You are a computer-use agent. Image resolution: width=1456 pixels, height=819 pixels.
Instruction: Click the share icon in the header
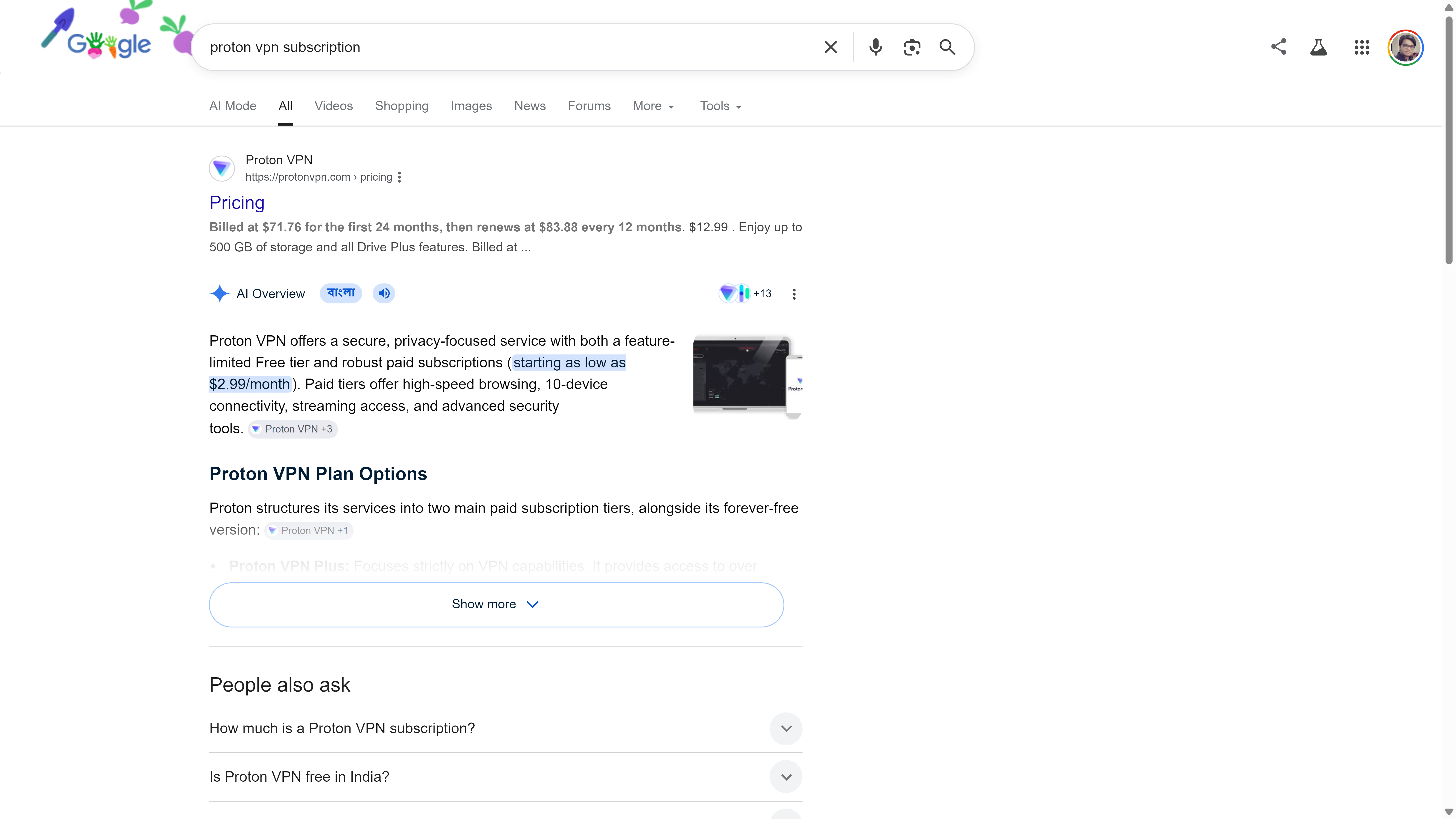[x=1279, y=47]
